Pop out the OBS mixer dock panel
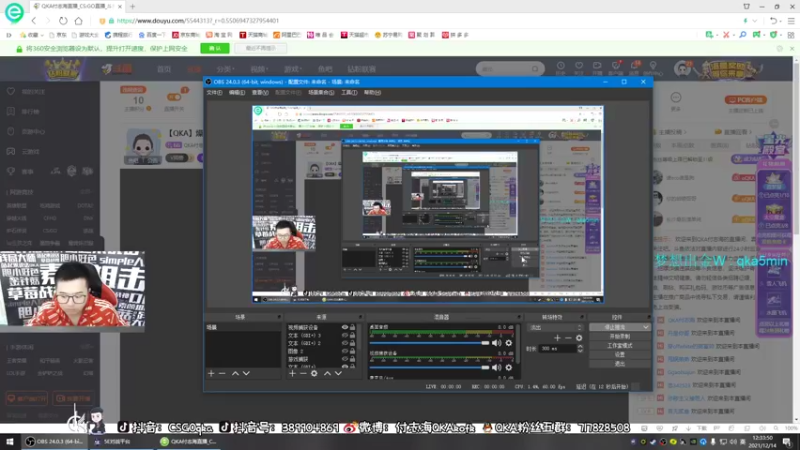800x450 pixels. click(519, 317)
